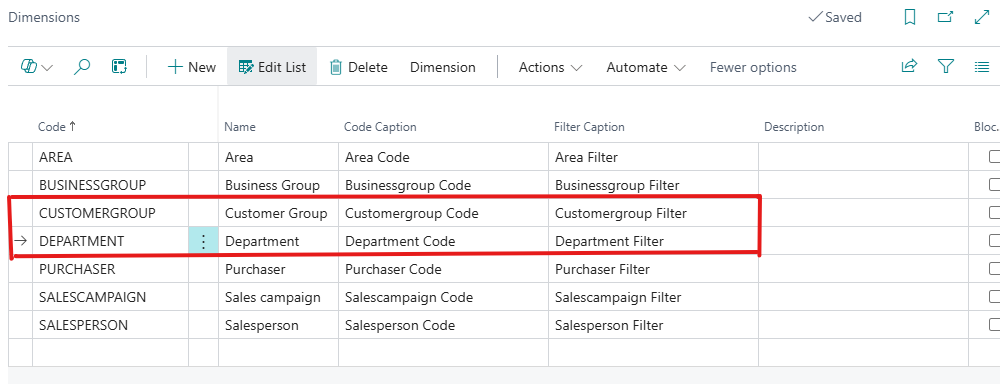Click Fewer options
This screenshot has width=1005, height=384.
coord(753,67)
